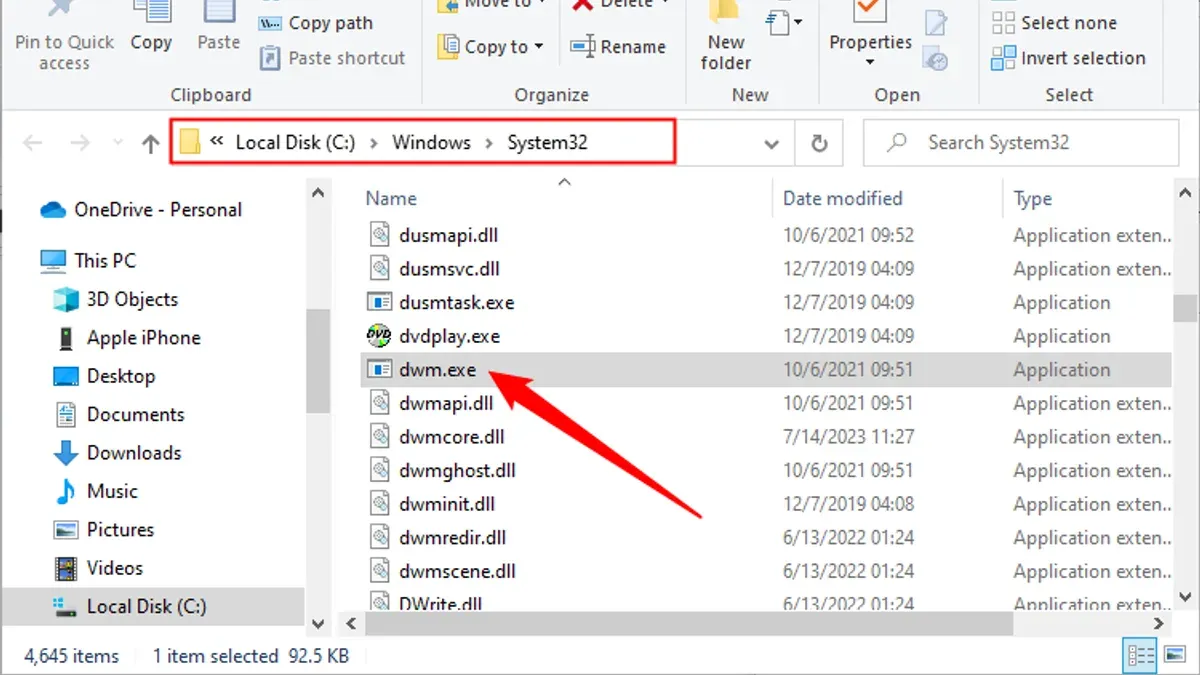Click the dwm.exe application icon
The image size is (1200, 675).
[x=379, y=369]
